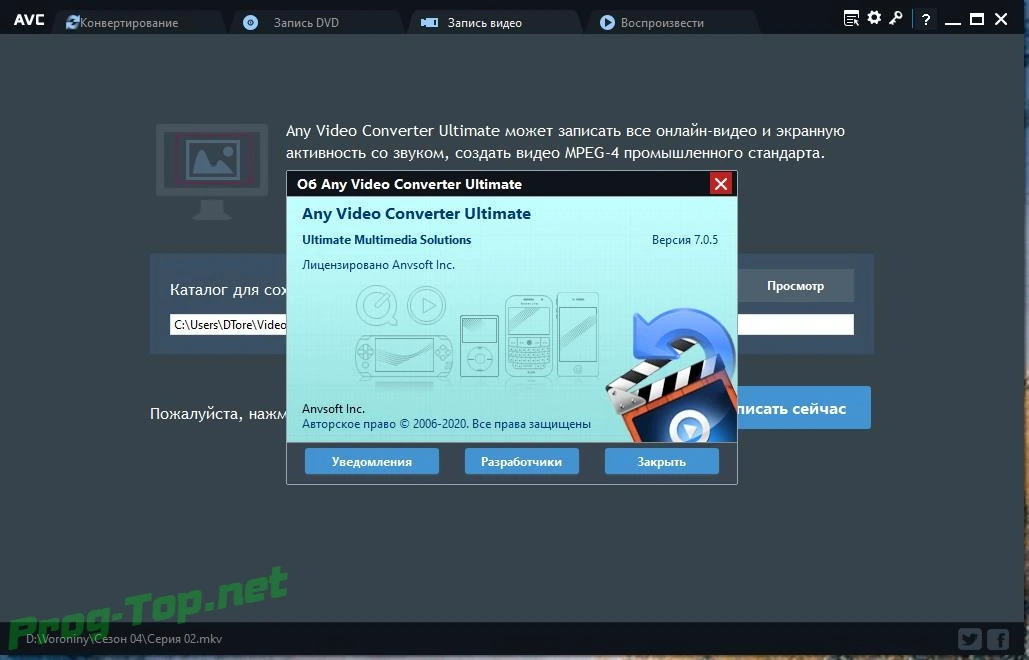
Task: Click the Разработчики button
Action: (x=522, y=461)
